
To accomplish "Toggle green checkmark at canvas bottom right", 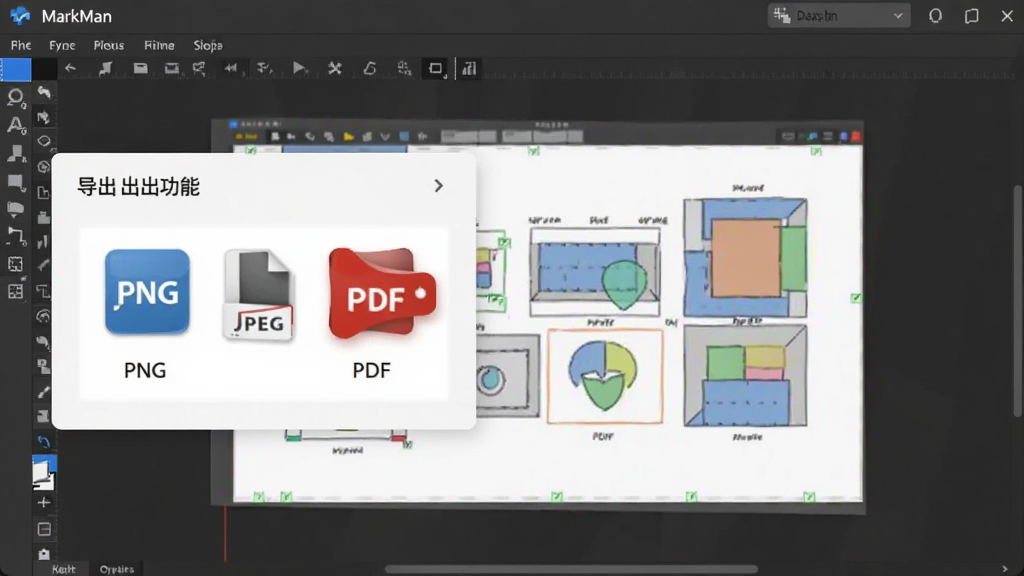I will (x=809, y=497).
